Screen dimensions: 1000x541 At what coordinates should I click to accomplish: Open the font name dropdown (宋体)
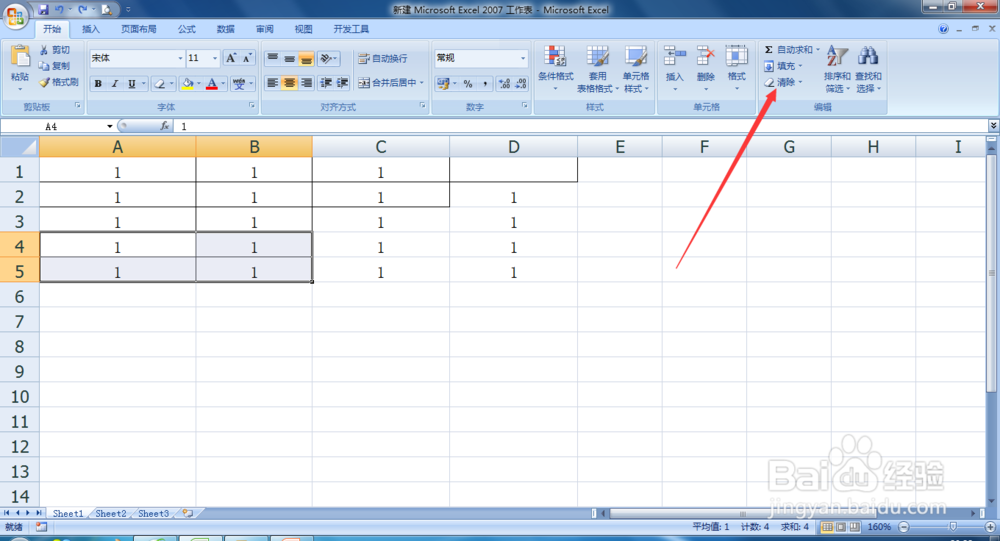tap(180, 58)
